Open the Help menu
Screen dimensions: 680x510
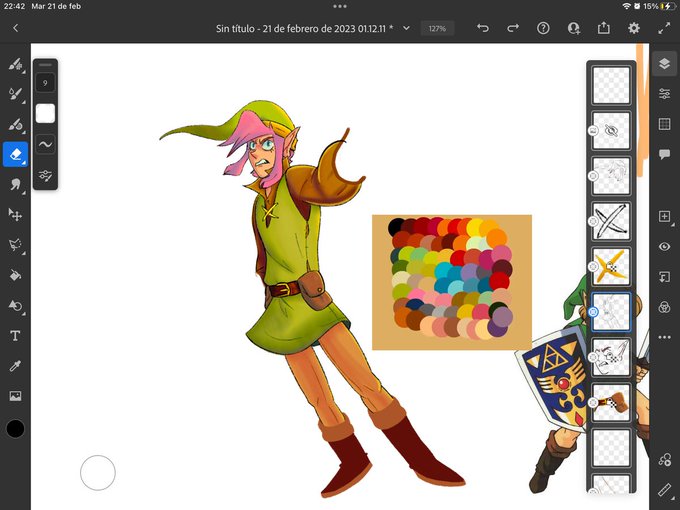[543, 28]
